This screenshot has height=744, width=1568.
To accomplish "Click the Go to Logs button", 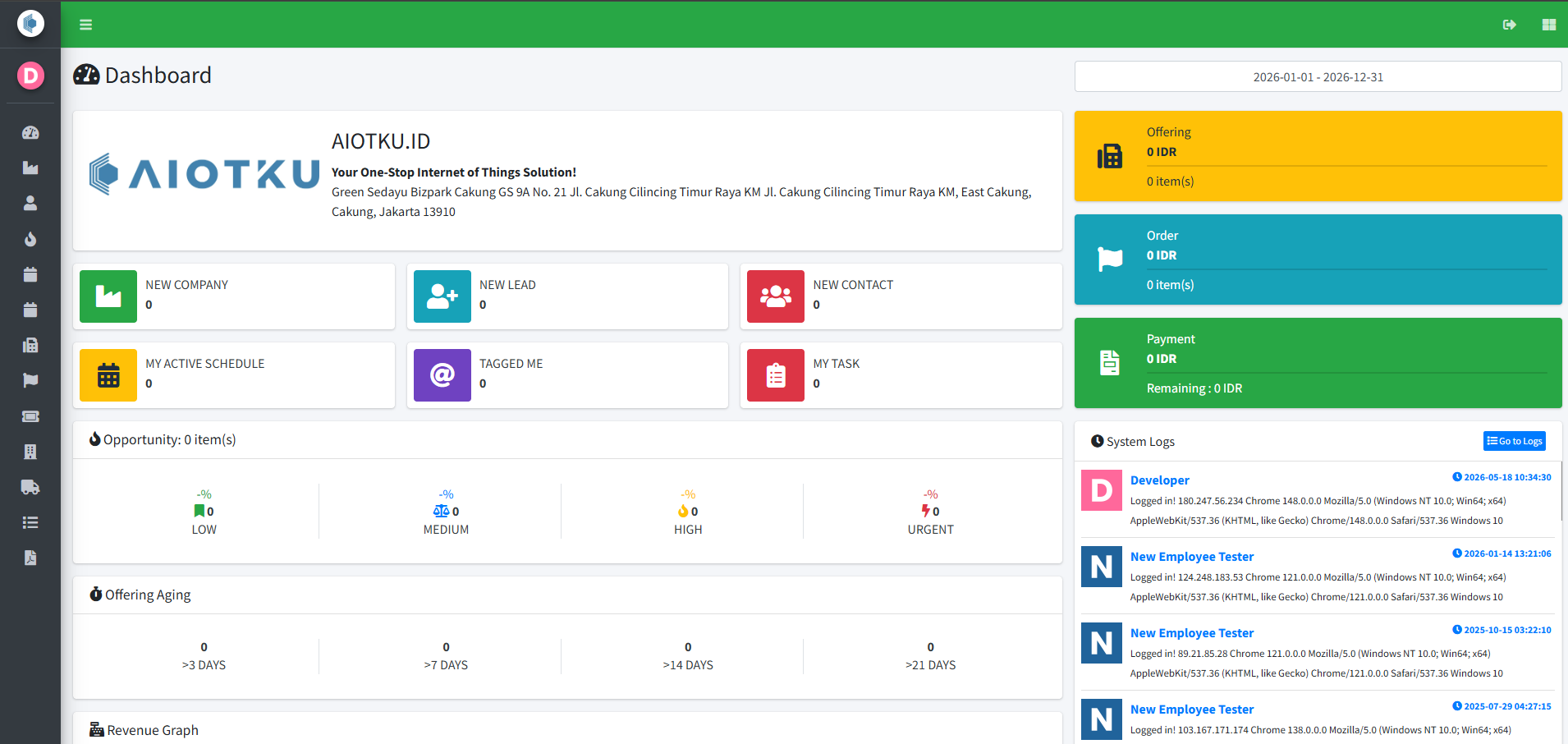I will [1515, 441].
